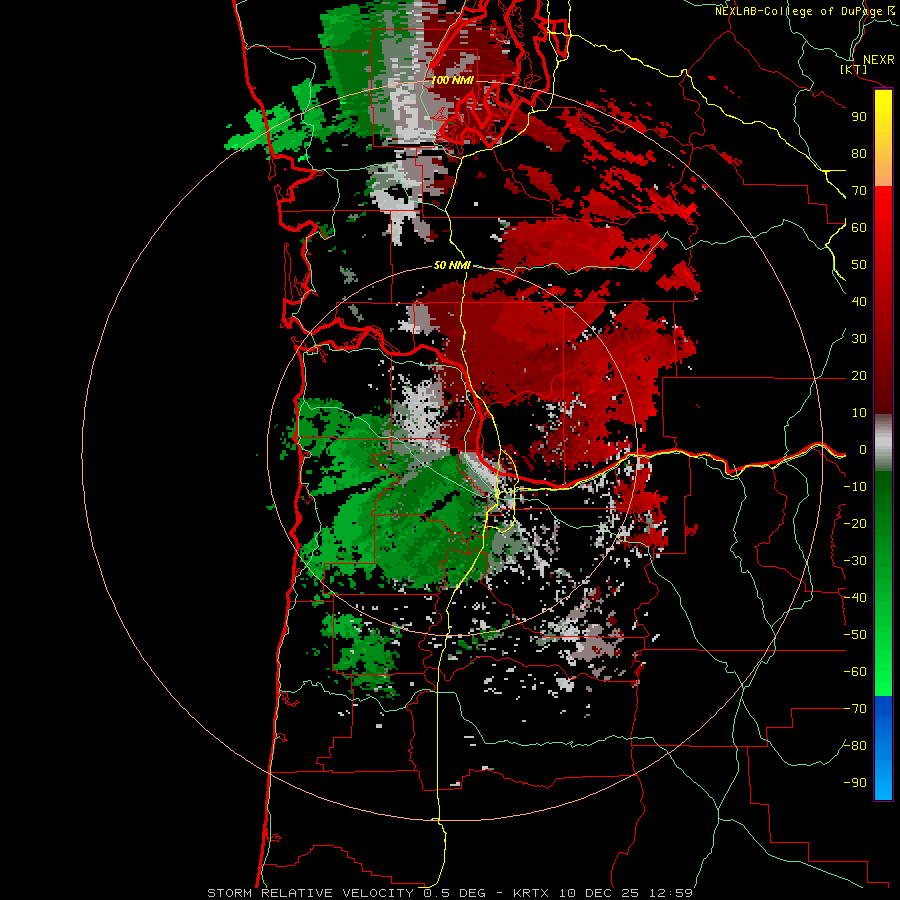Viewport: 900px width, 900px height.
Task: Click the 10 value on velocity scale
Action: pyautogui.click(x=859, y=413)
